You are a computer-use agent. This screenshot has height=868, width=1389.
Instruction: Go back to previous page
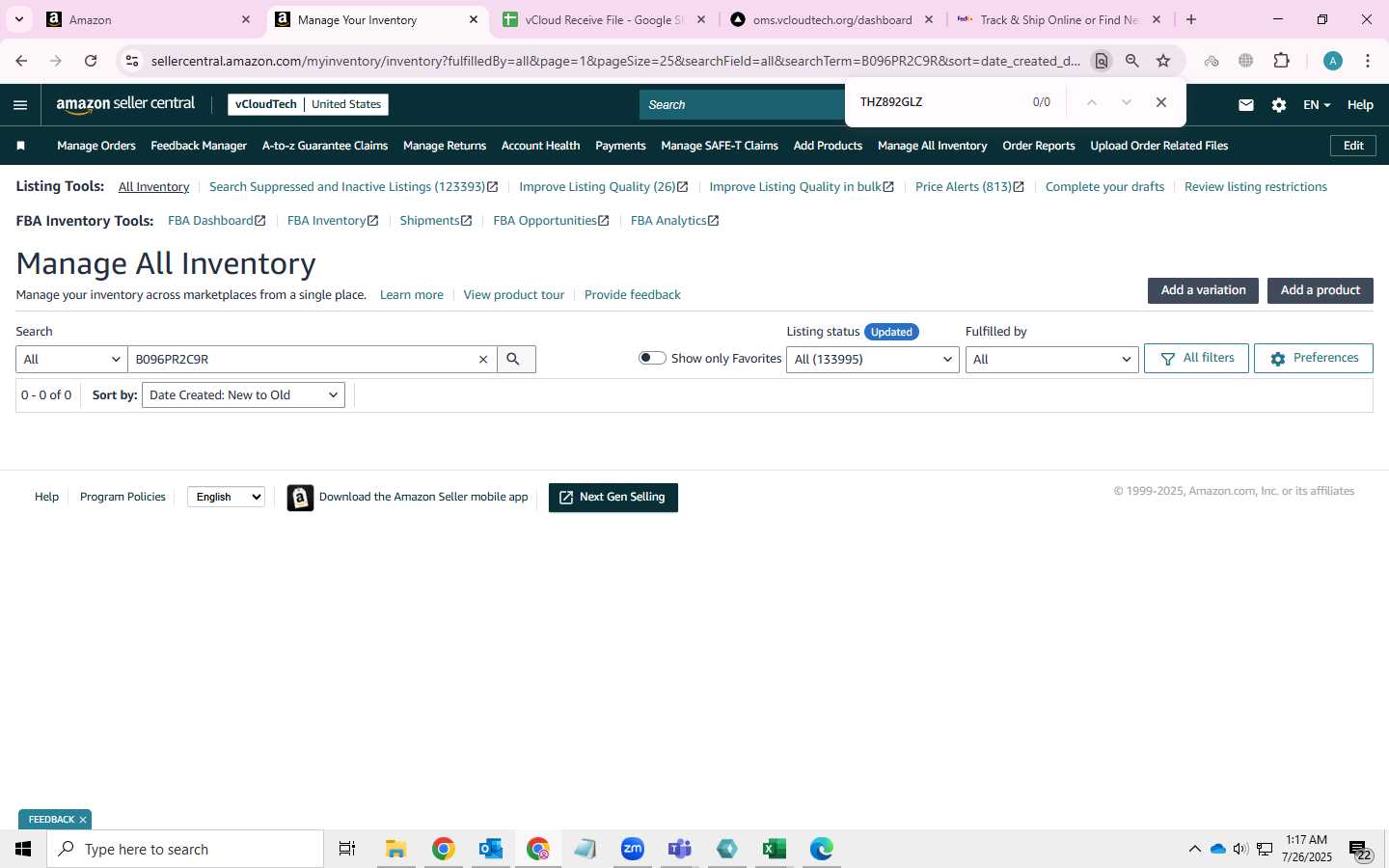pyautogui.click(x=21, y=61)
